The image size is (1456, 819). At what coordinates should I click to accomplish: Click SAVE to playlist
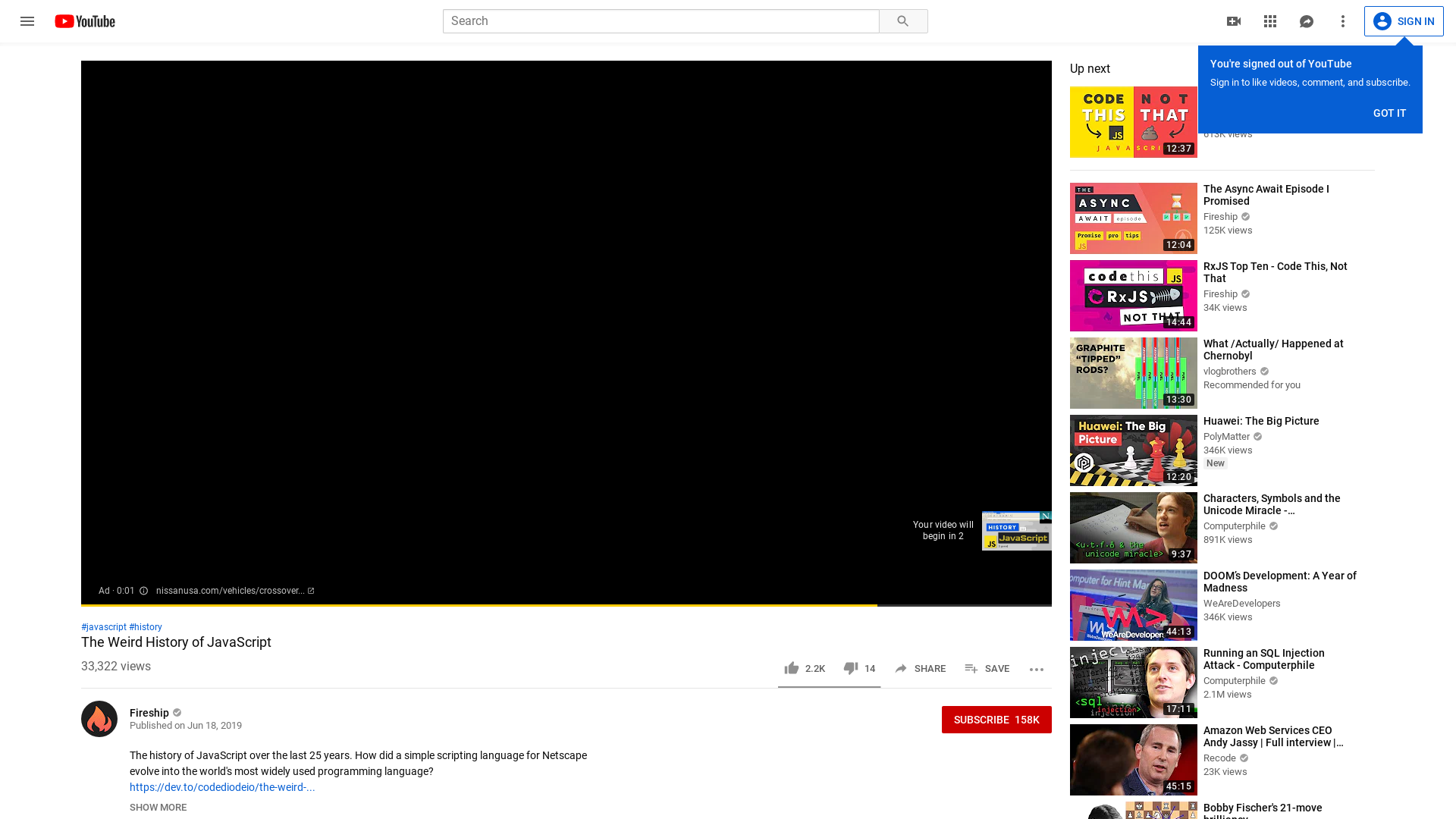(987, 668)
